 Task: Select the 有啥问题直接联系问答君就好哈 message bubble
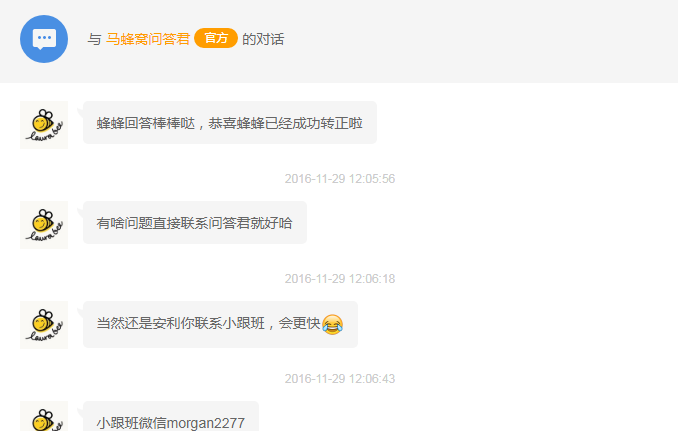[195, 222]
